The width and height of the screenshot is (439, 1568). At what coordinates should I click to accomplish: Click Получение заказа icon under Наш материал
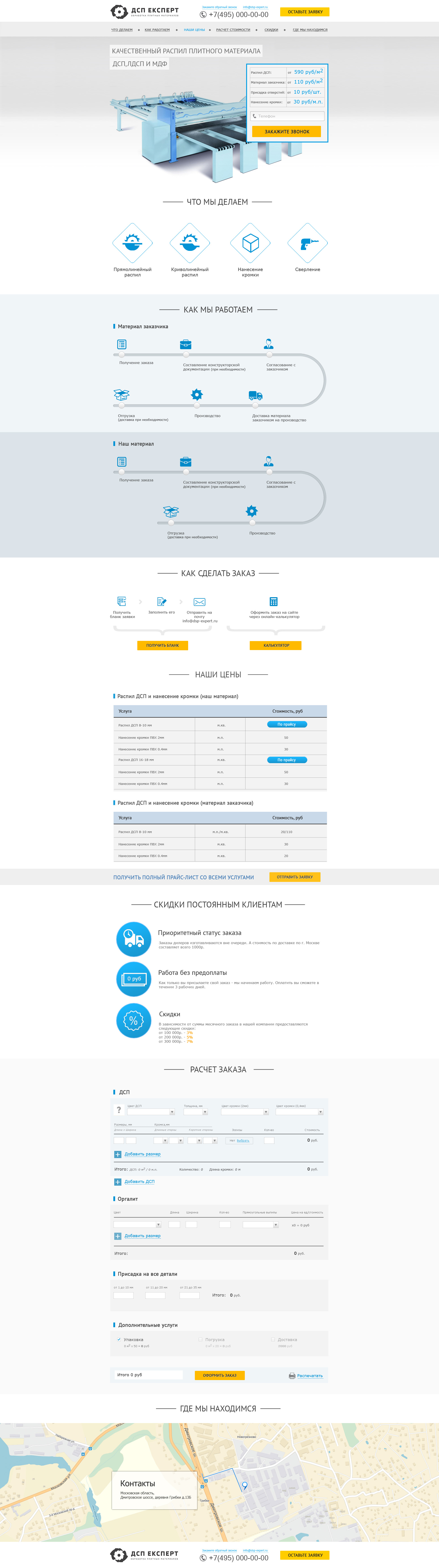(122, 462)
